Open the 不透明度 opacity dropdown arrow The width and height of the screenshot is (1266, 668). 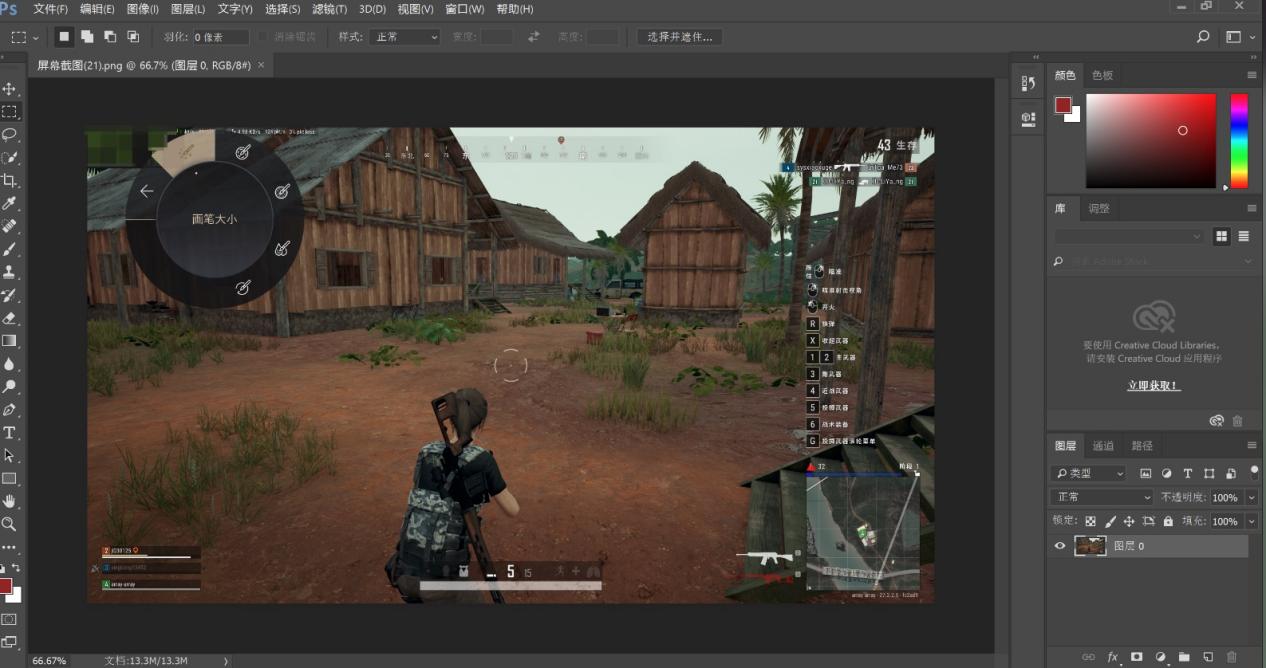tap(1251, 497)
